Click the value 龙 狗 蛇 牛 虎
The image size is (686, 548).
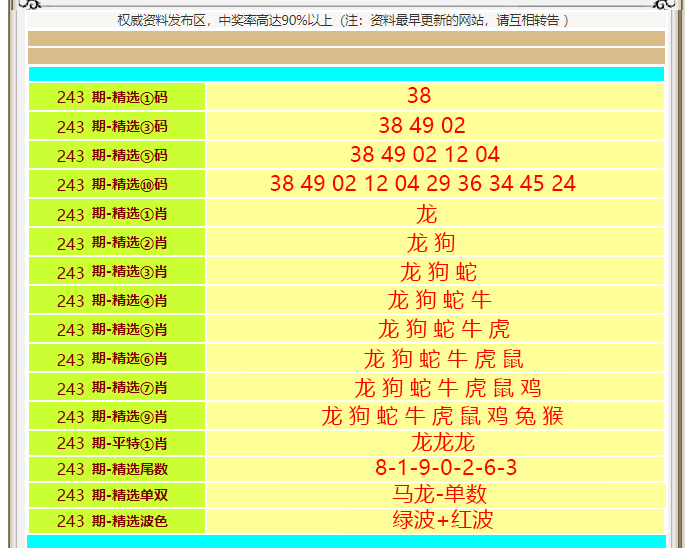tap(444, 329)
